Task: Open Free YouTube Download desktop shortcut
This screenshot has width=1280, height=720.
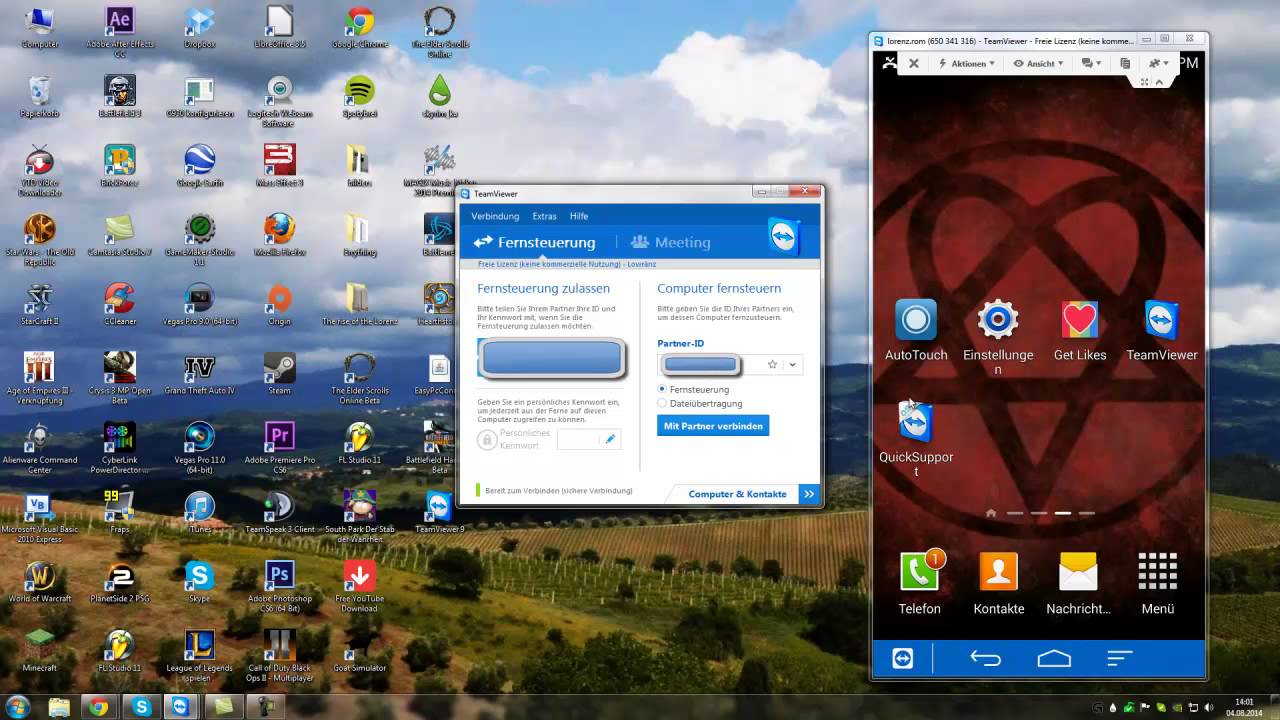Action: tap(359, 585)
